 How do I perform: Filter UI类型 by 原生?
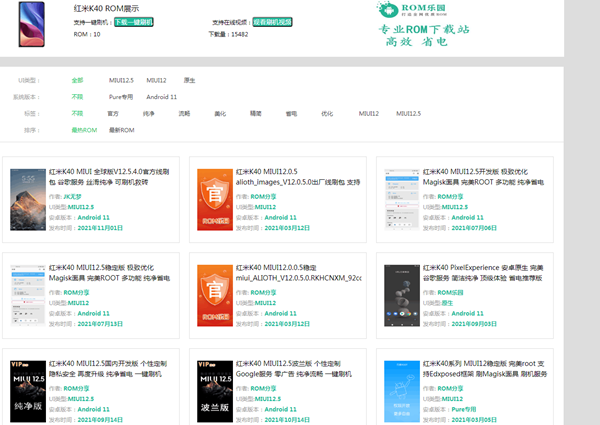[189, 80]
